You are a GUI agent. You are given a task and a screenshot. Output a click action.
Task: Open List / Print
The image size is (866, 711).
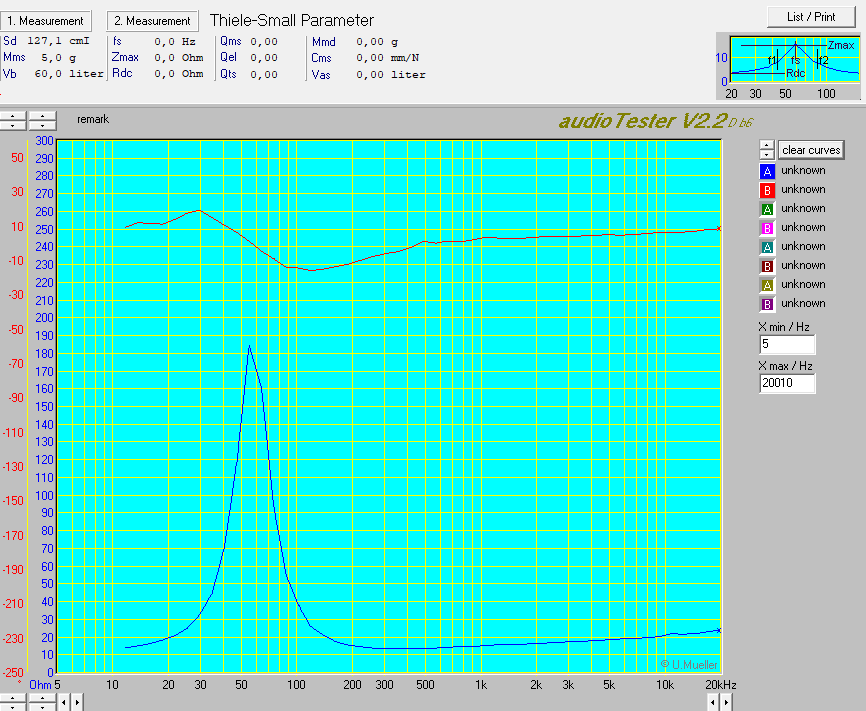pos(811,17)
